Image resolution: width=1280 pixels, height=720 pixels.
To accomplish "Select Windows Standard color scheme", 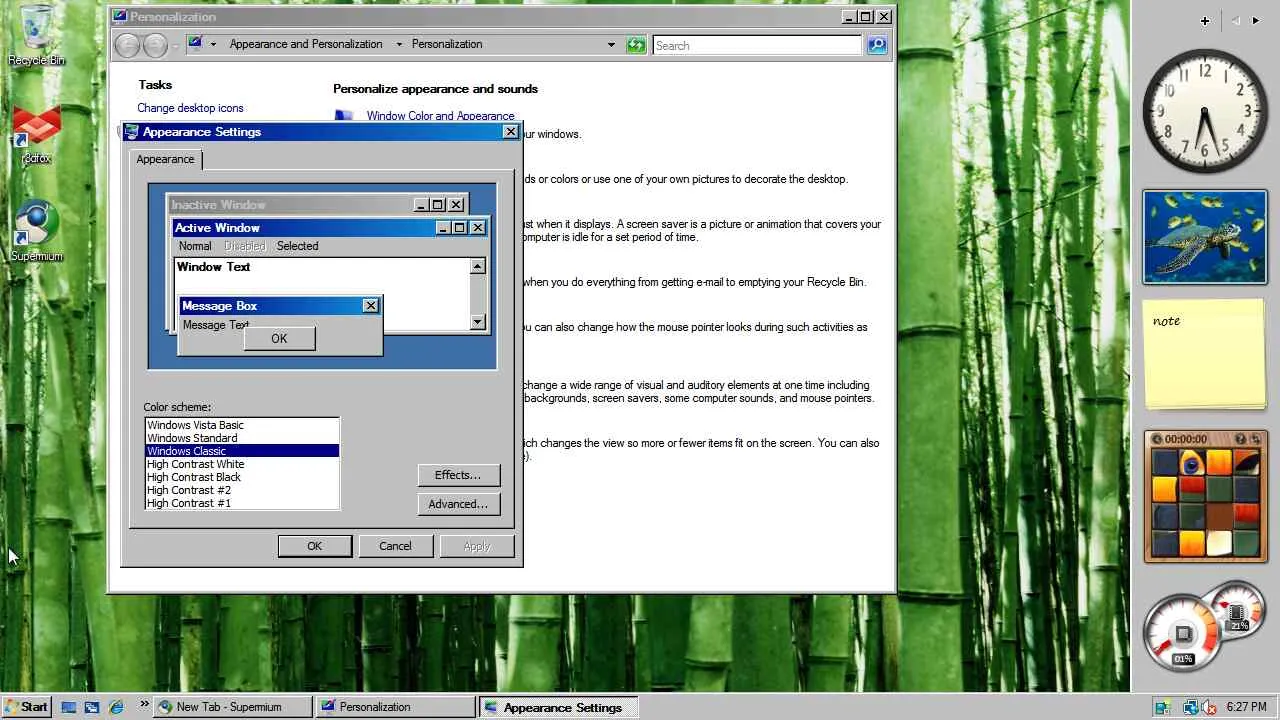I will coord(242,438).
